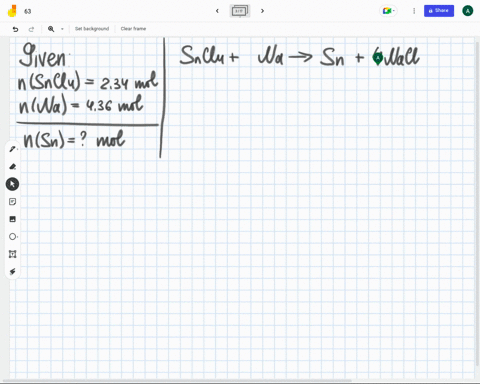
Task: Click the green collaborator cursor marker
Action: tap(378, 59)
